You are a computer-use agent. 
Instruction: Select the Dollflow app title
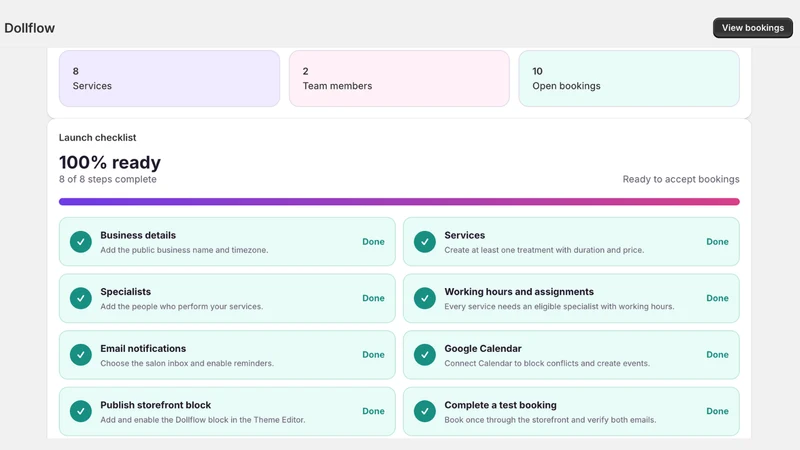point(30,28)
